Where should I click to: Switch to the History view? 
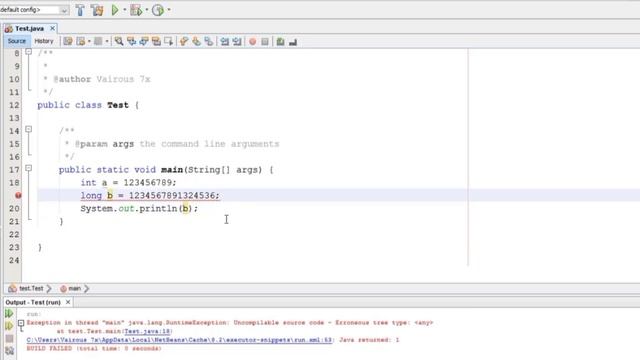[44, 41]
